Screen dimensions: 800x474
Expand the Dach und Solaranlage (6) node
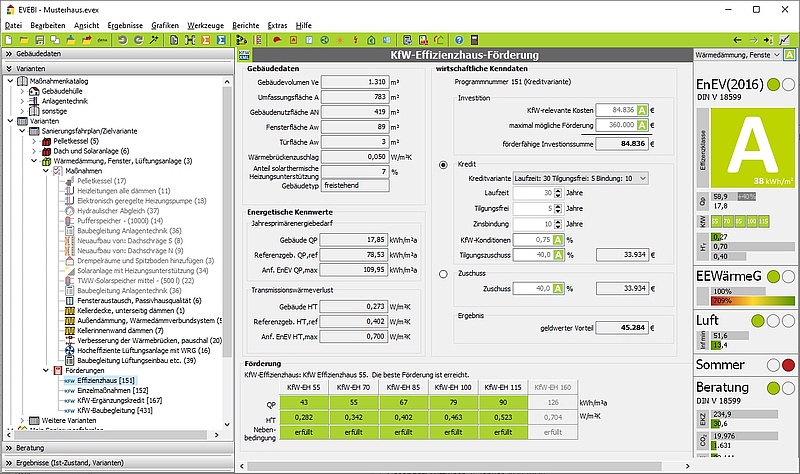pos(34,151)
